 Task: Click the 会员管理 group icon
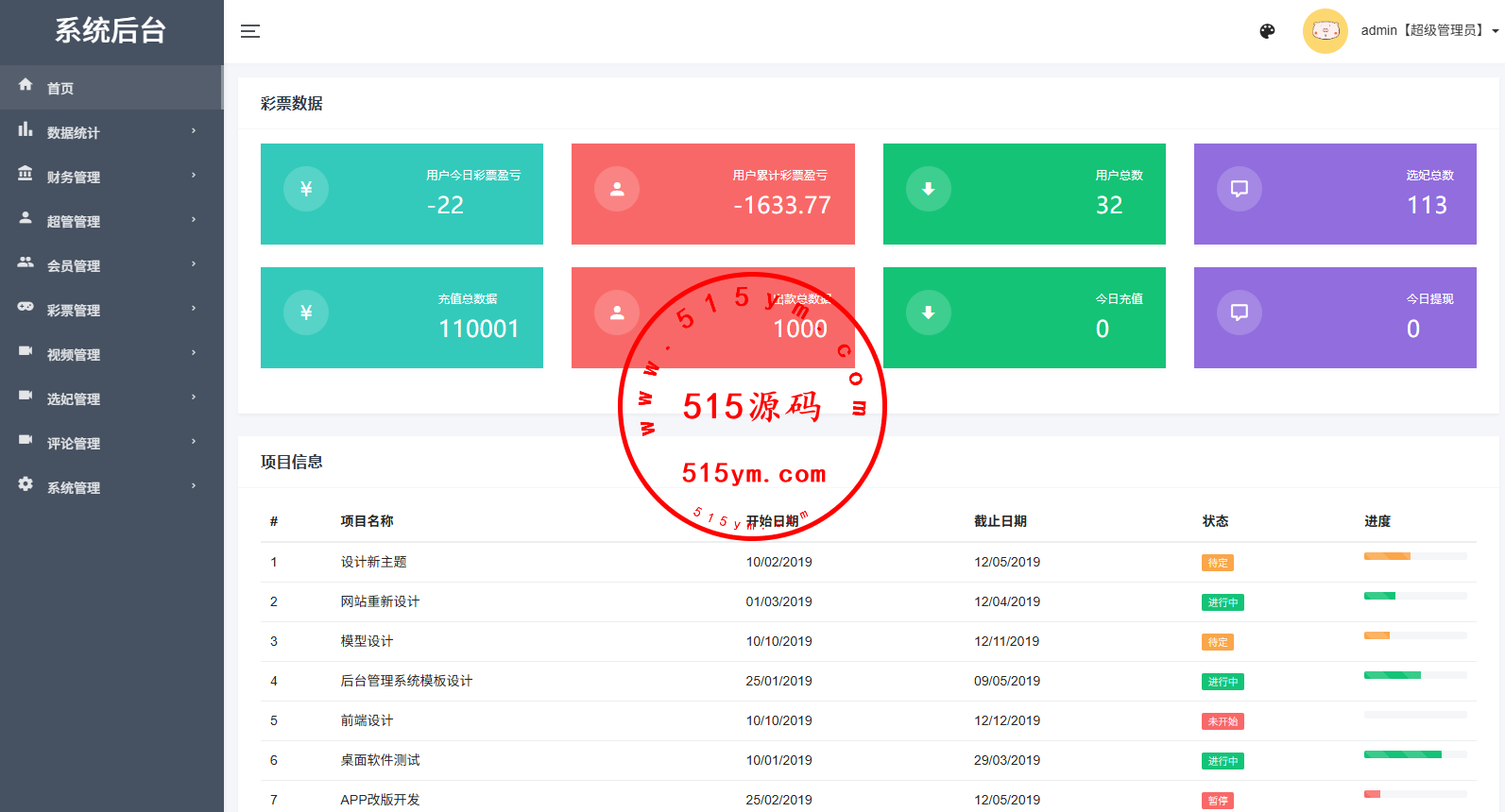click(26, 262)
